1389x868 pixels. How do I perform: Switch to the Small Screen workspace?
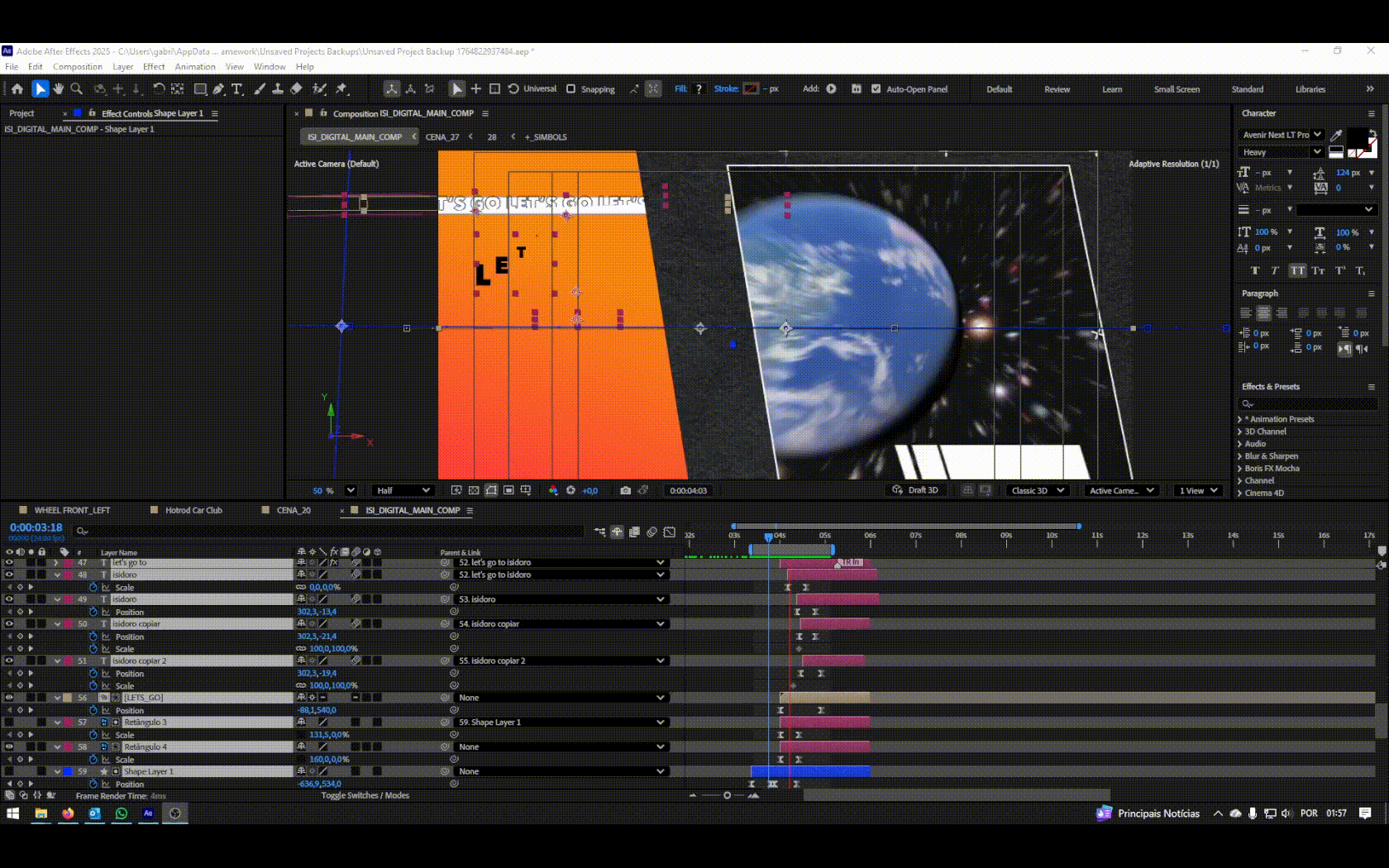coord(1177,89)
